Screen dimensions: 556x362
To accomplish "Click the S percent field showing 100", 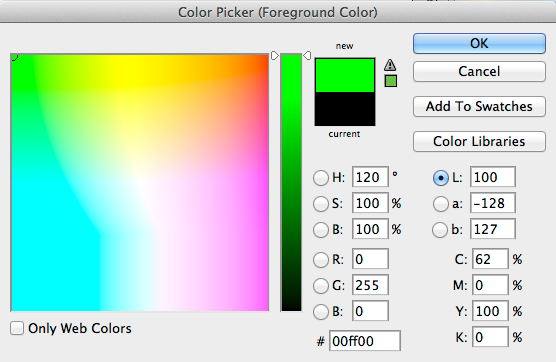I will pyautogui.click(x=370, y=203).
